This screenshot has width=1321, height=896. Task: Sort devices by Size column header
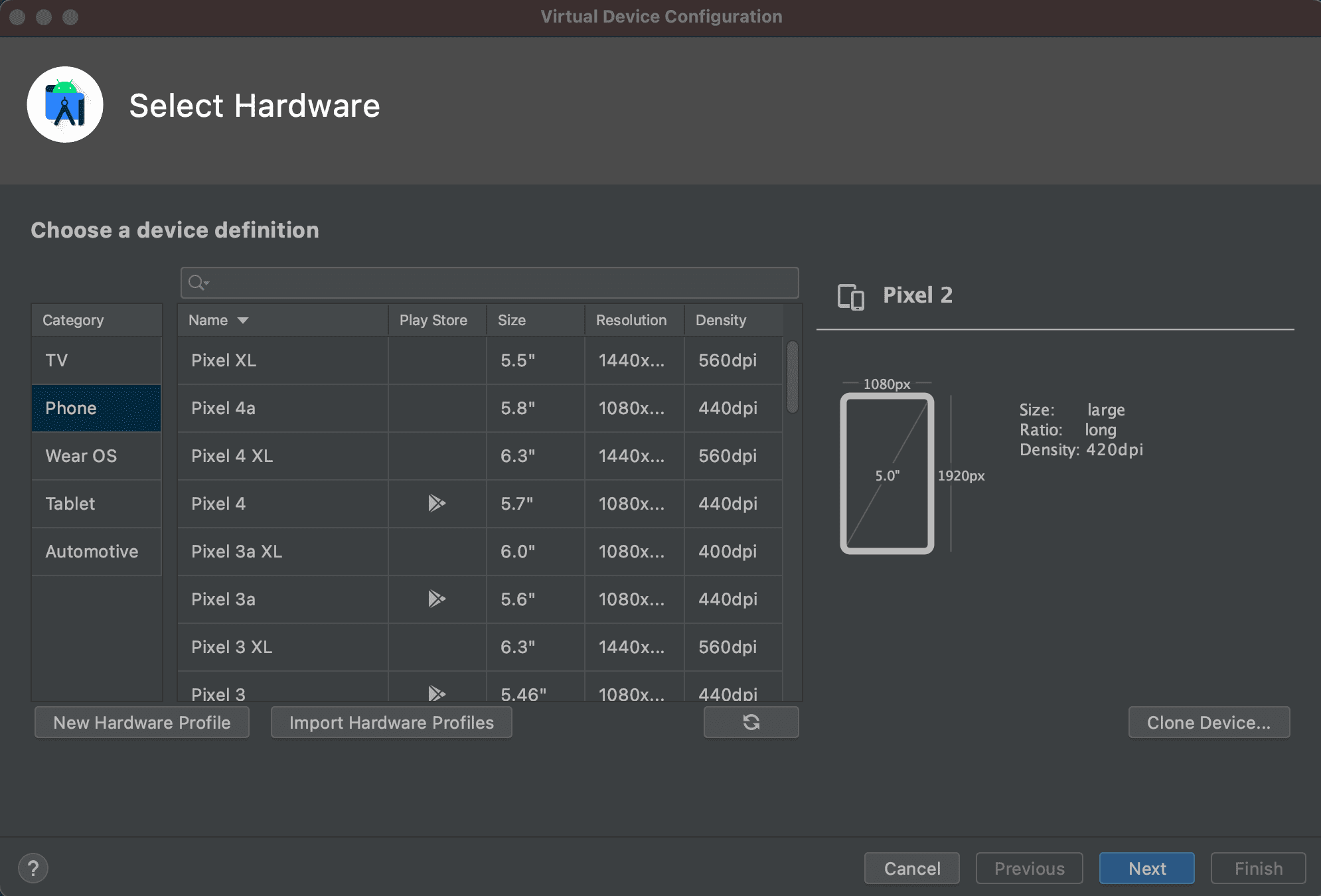click(512, 321)
